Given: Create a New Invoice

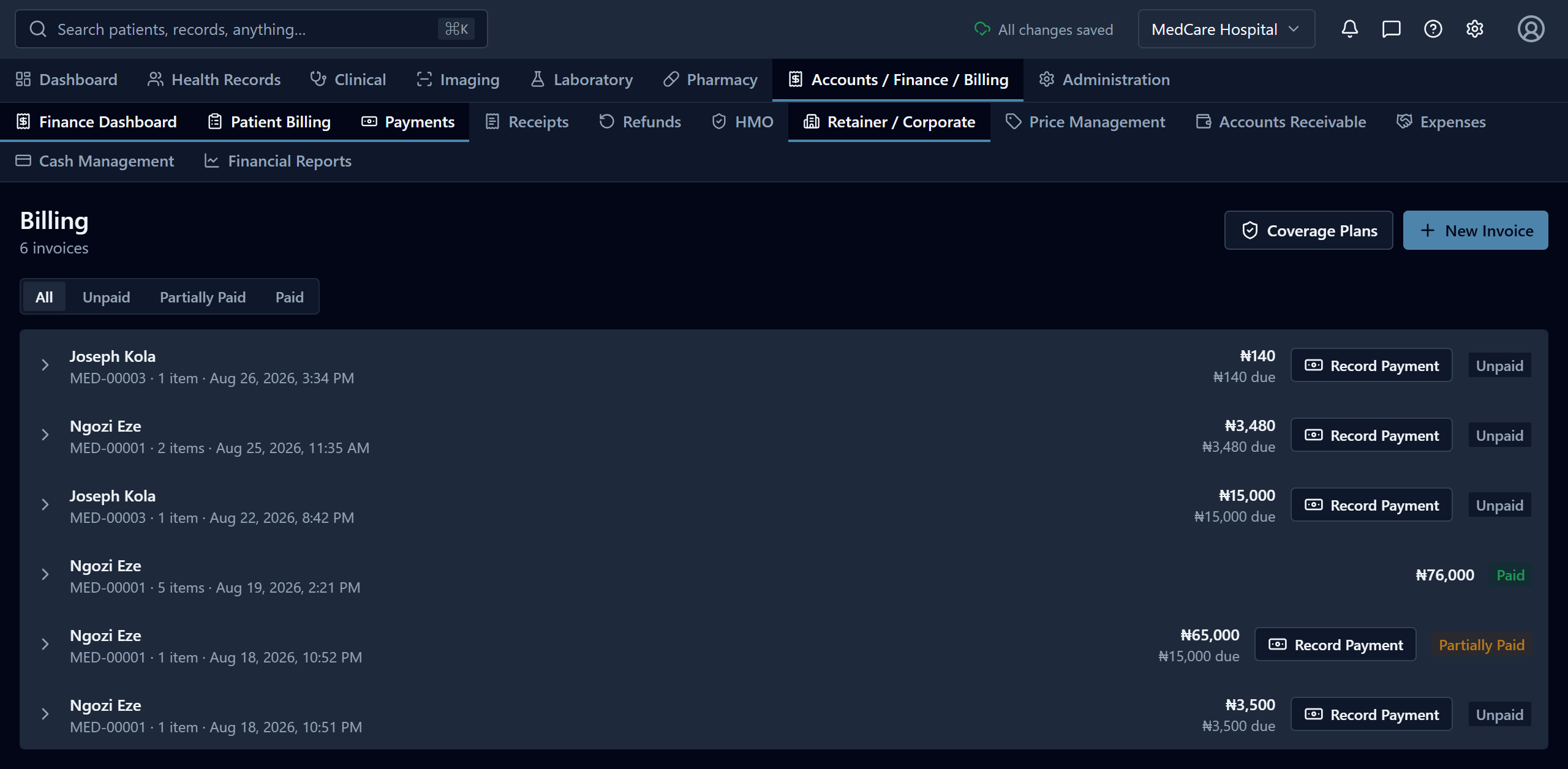Looking at the screenshot, I should (1476, 230).
